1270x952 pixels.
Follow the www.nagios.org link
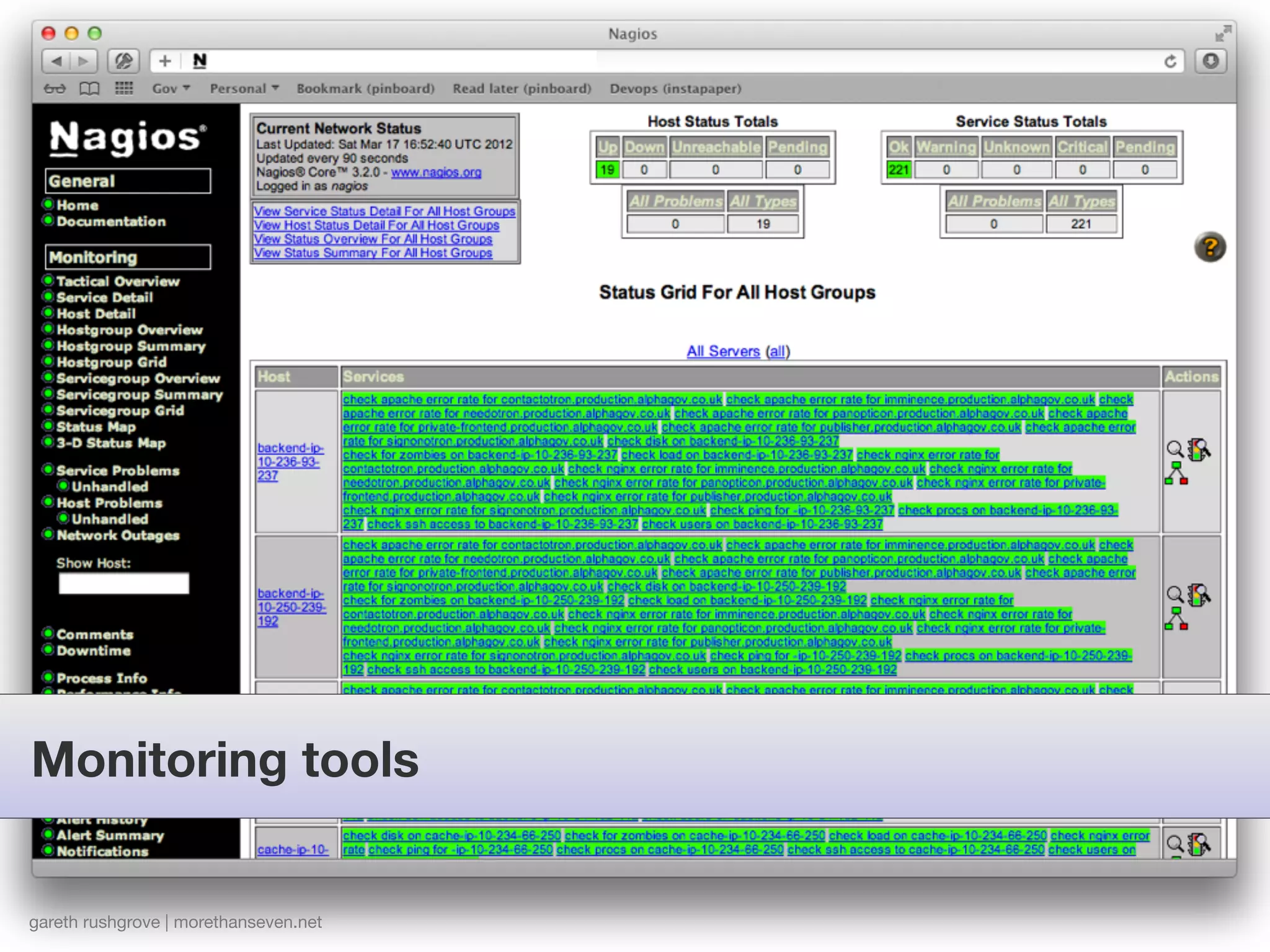tap(436, 172)
